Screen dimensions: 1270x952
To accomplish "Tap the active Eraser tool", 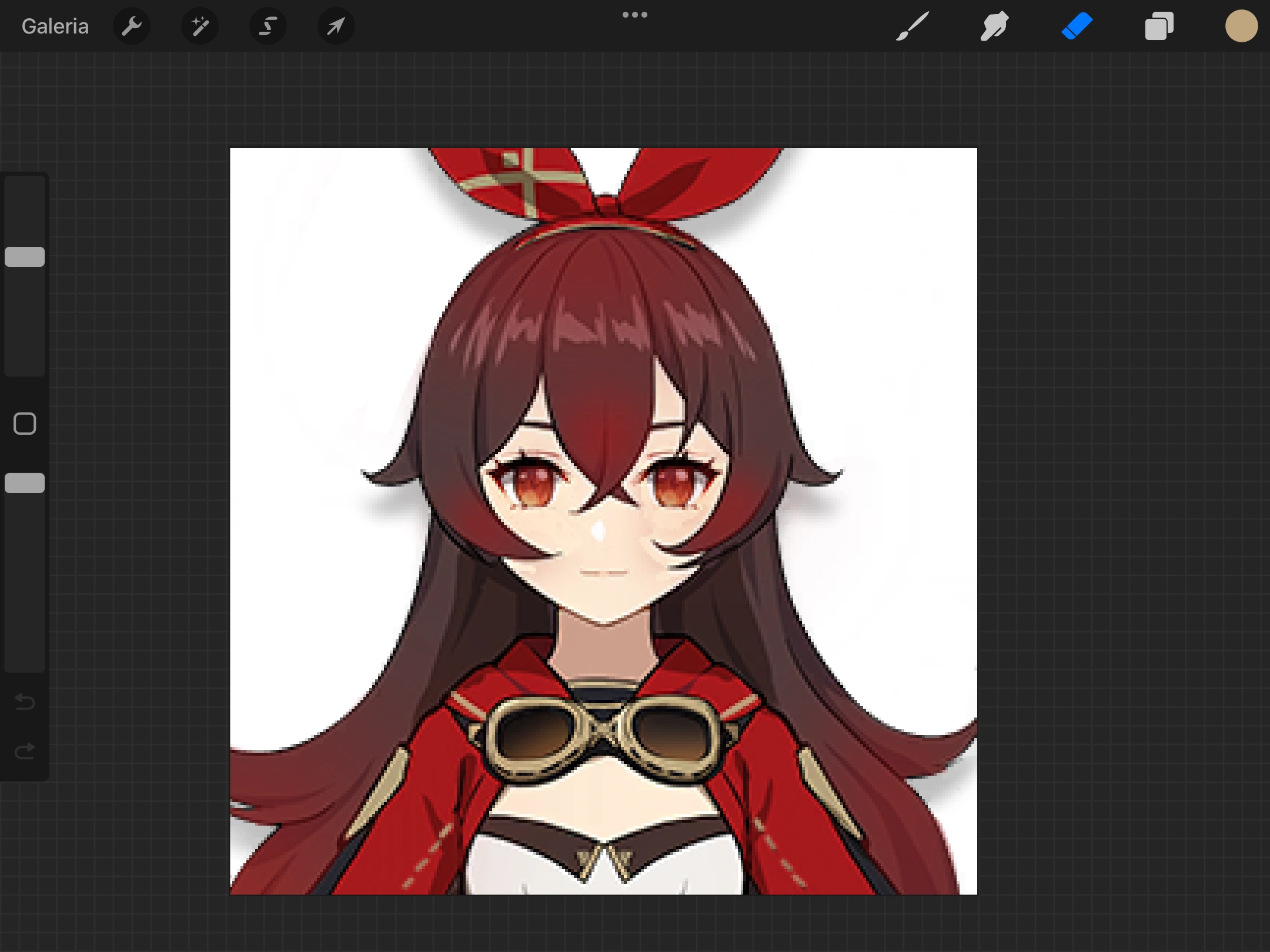I will click(1077, 26).
